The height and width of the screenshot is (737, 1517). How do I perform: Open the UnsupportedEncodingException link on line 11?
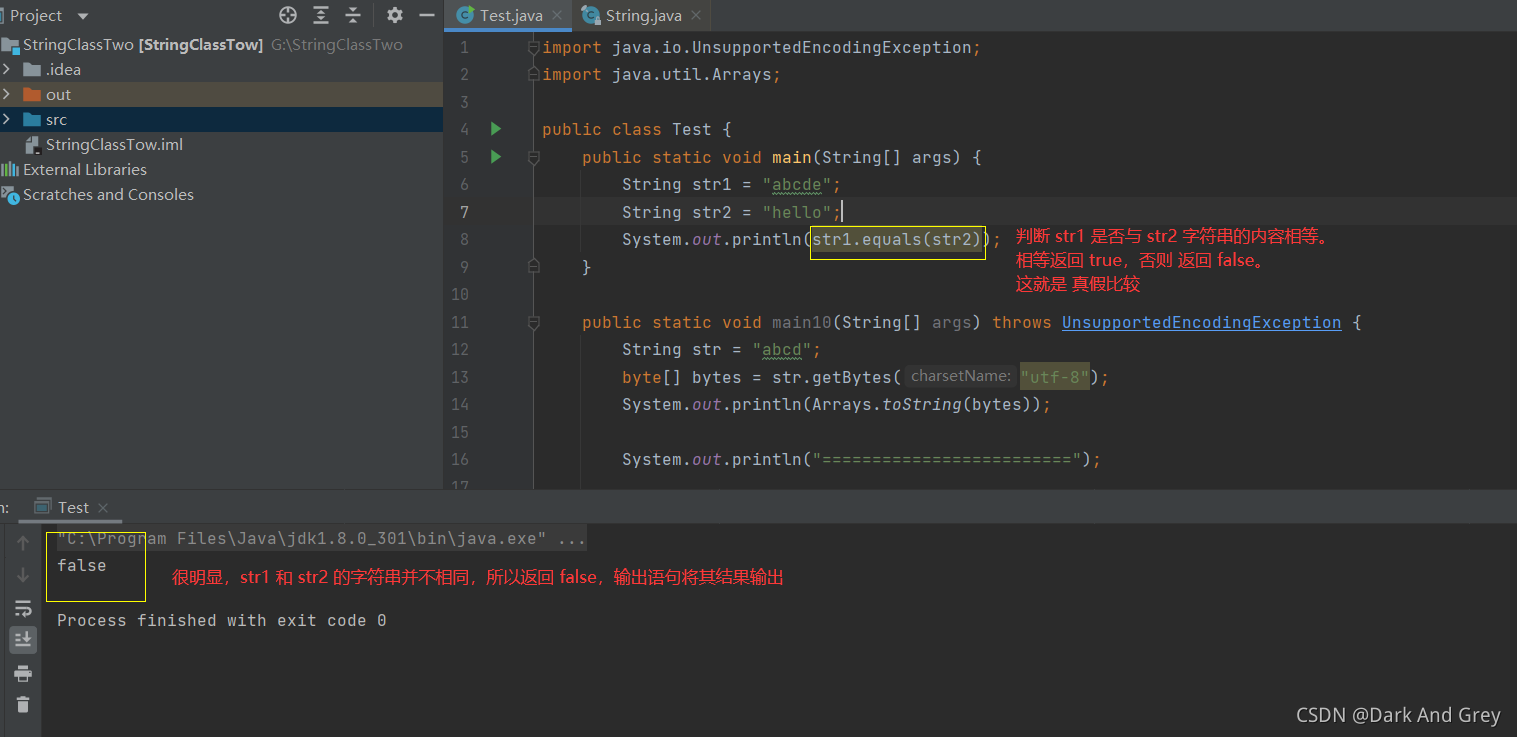point(1201,322)
